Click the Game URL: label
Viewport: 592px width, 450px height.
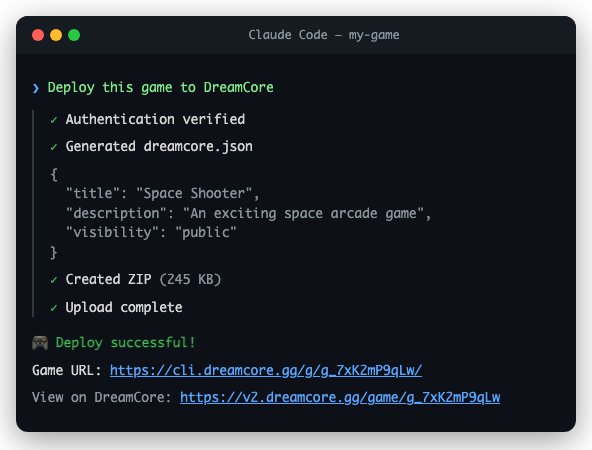click(x=66, y=370)
